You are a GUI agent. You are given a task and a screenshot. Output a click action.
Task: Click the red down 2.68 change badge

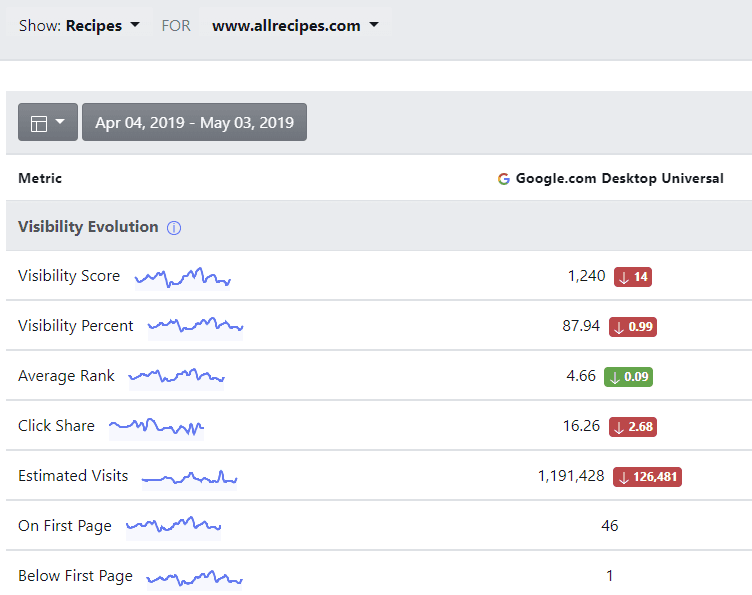tap(633, 427)
